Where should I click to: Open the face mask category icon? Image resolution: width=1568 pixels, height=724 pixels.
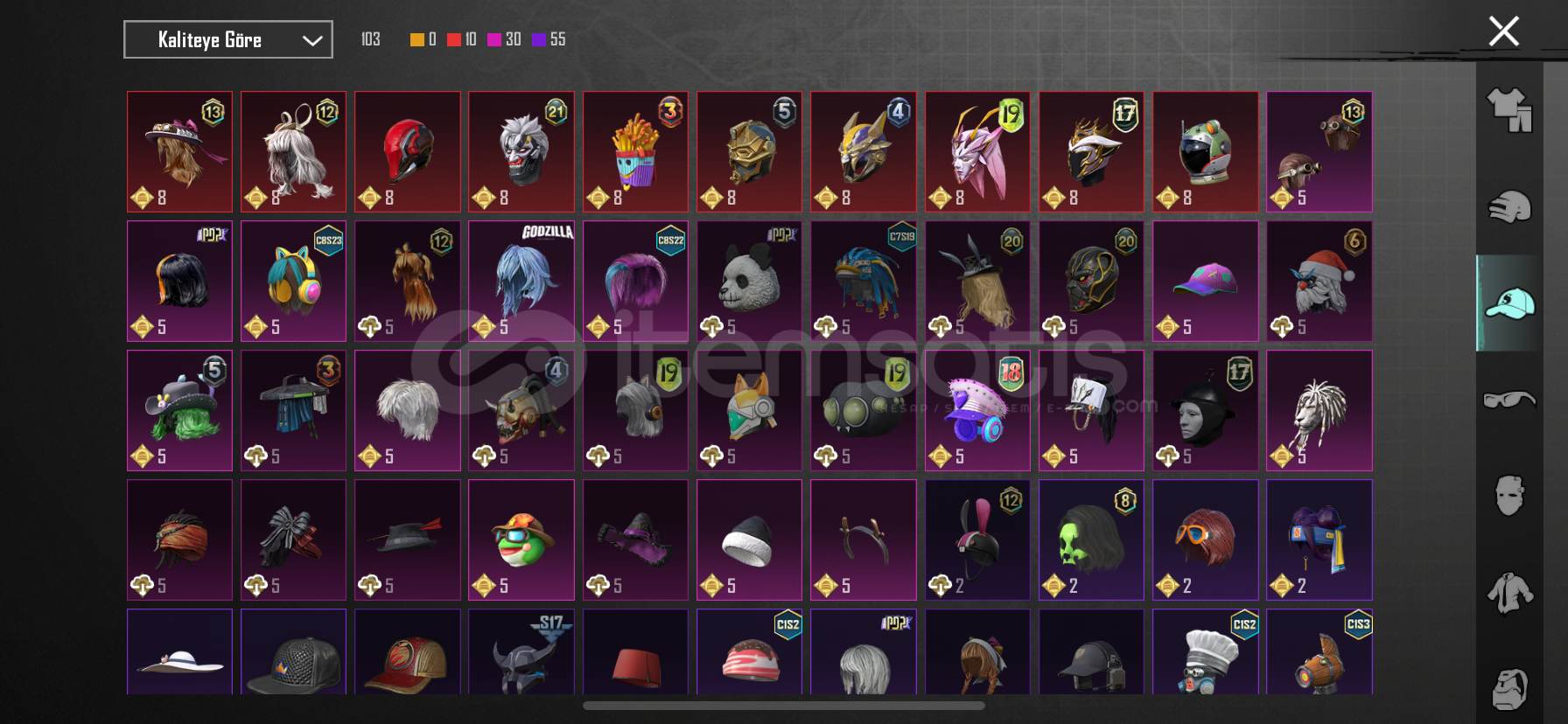point(1509,495)
